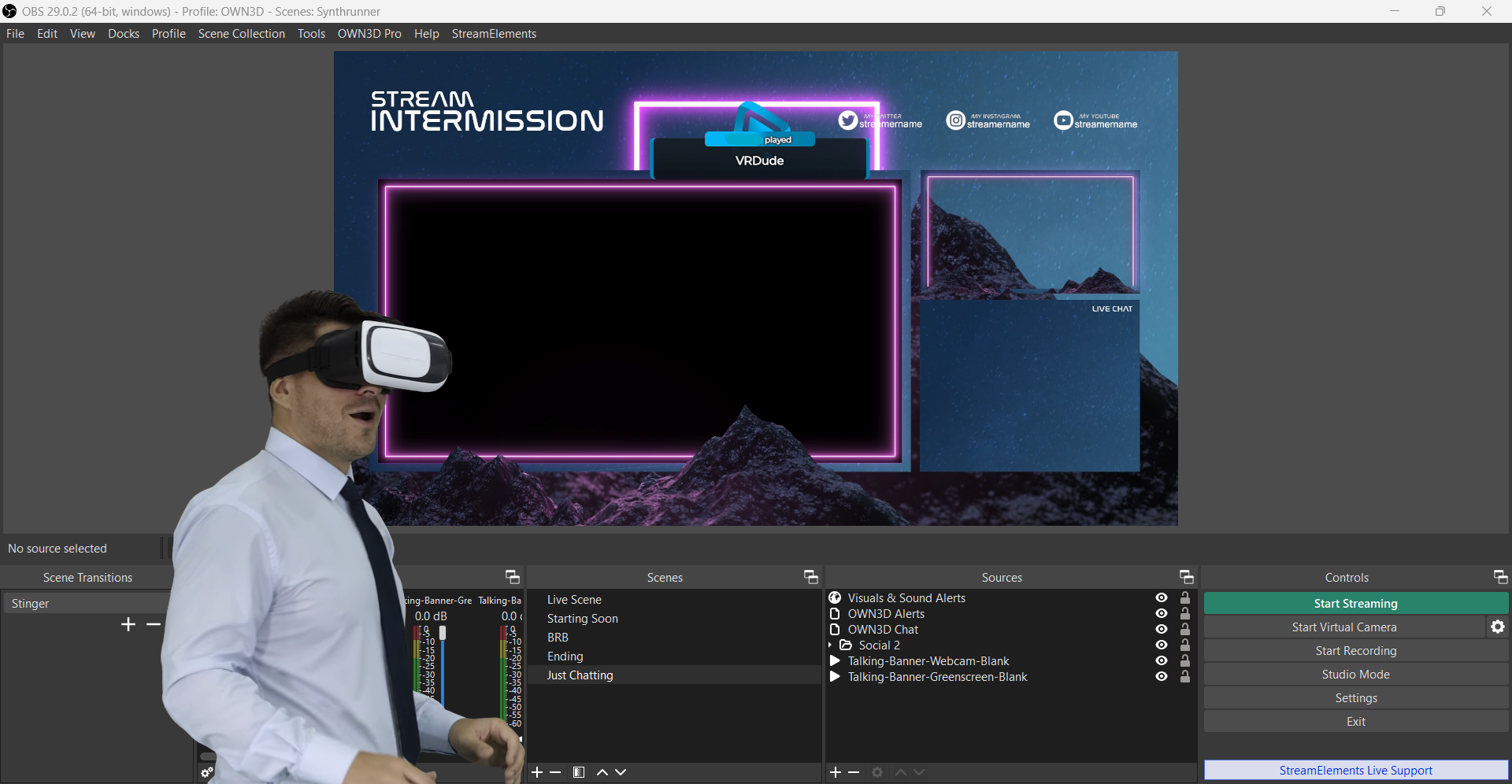Open the Profile menu
The width and height of the screenshot is (1512, 784).
pos(169,34)
